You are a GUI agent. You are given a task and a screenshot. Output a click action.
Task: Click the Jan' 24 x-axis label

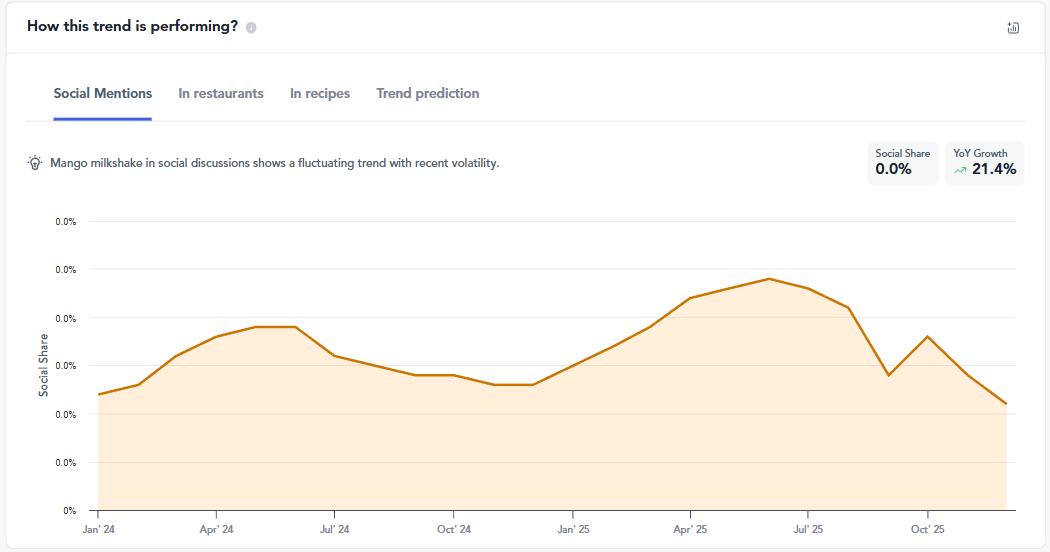[98, 529]
